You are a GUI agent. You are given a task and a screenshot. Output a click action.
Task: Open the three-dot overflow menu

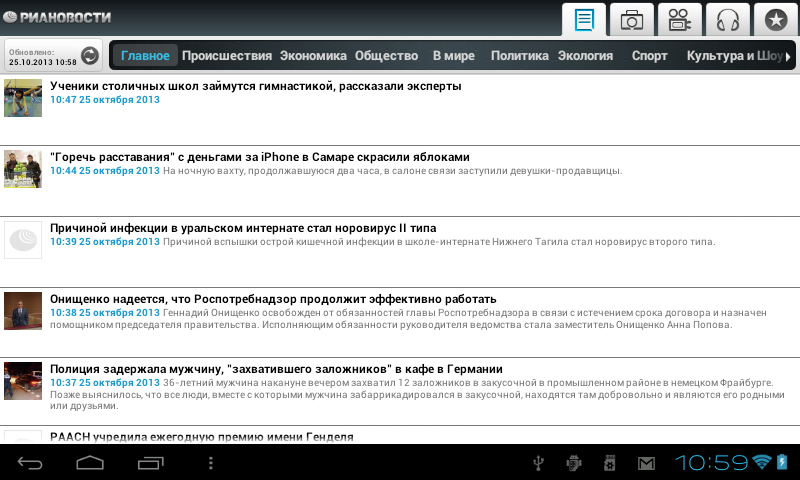(x=210, y=462)
